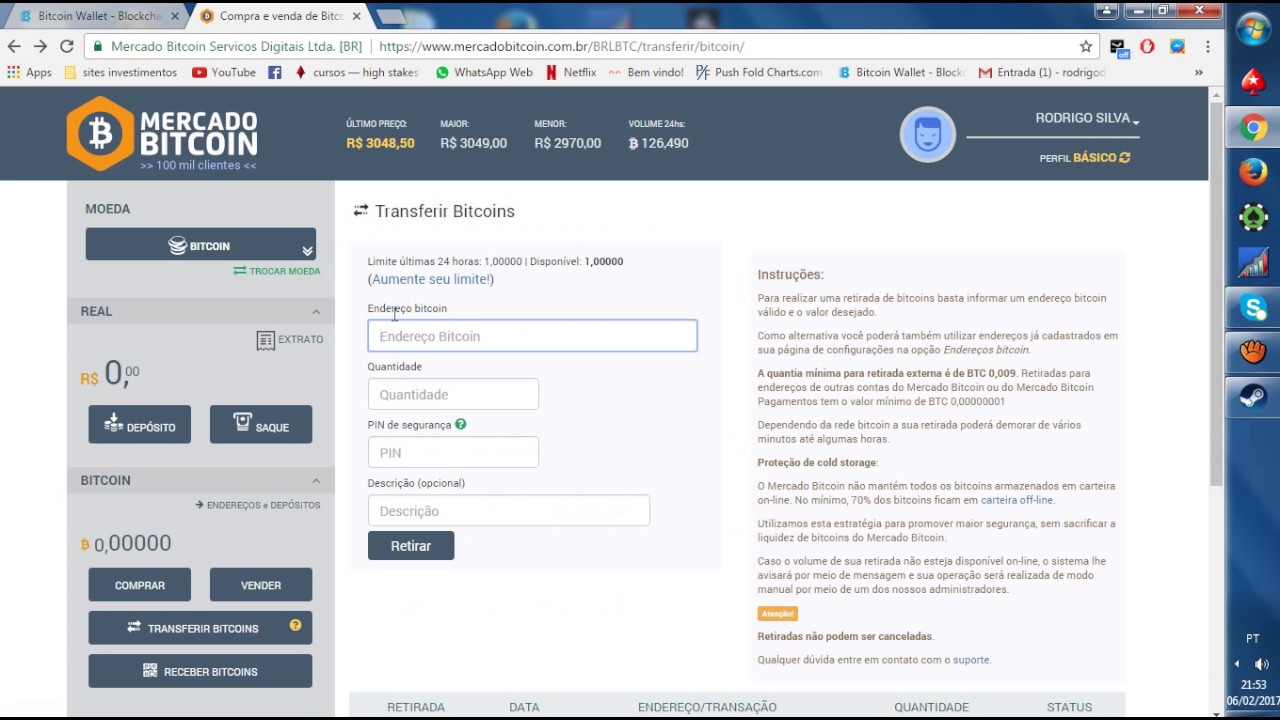The image size is (1280, 720).
Task: Click the browser back arrow
Action: 14,46
